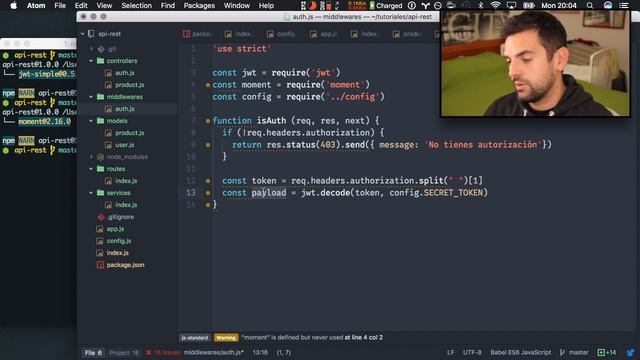The width and height of the screenshot is (640, 360).
Task: Click the LF line ending selector
Action: tap(451, 352)
